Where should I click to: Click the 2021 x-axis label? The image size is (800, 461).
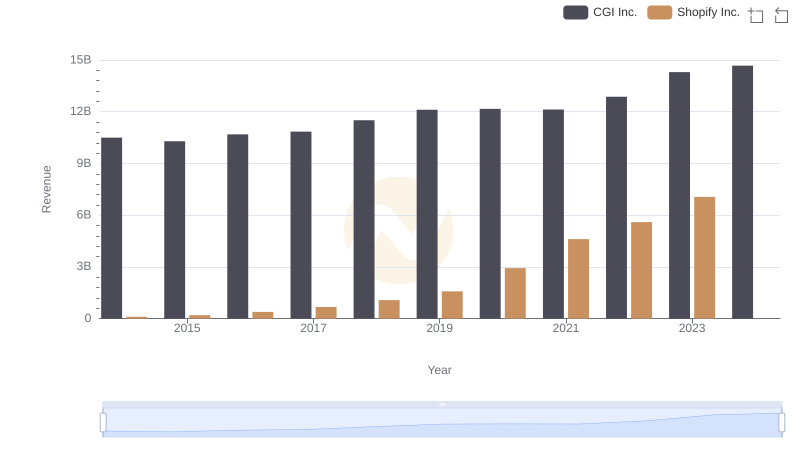click(x=566, y=328)
